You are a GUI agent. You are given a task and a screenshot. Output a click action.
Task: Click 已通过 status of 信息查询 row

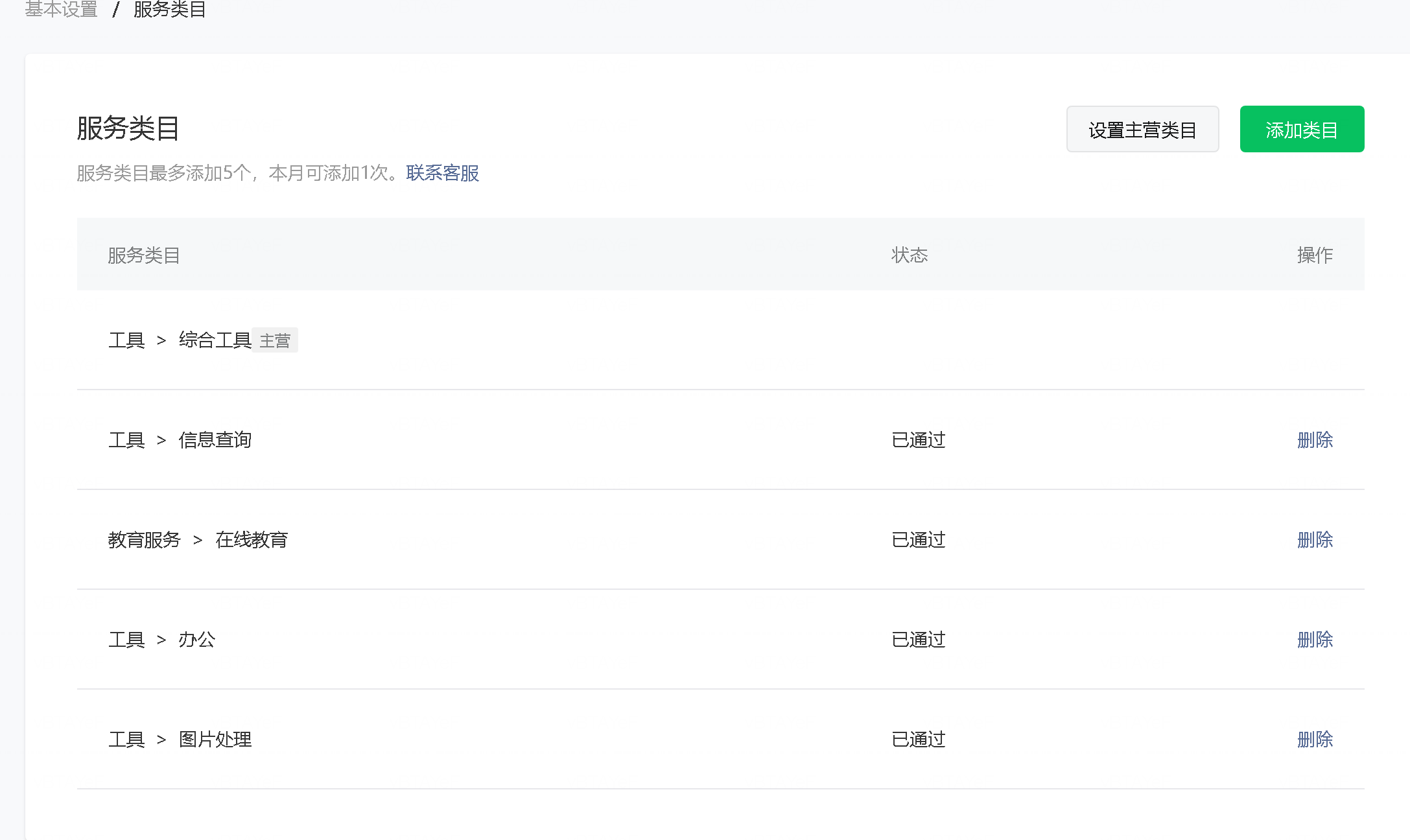[x=918, y=440]
